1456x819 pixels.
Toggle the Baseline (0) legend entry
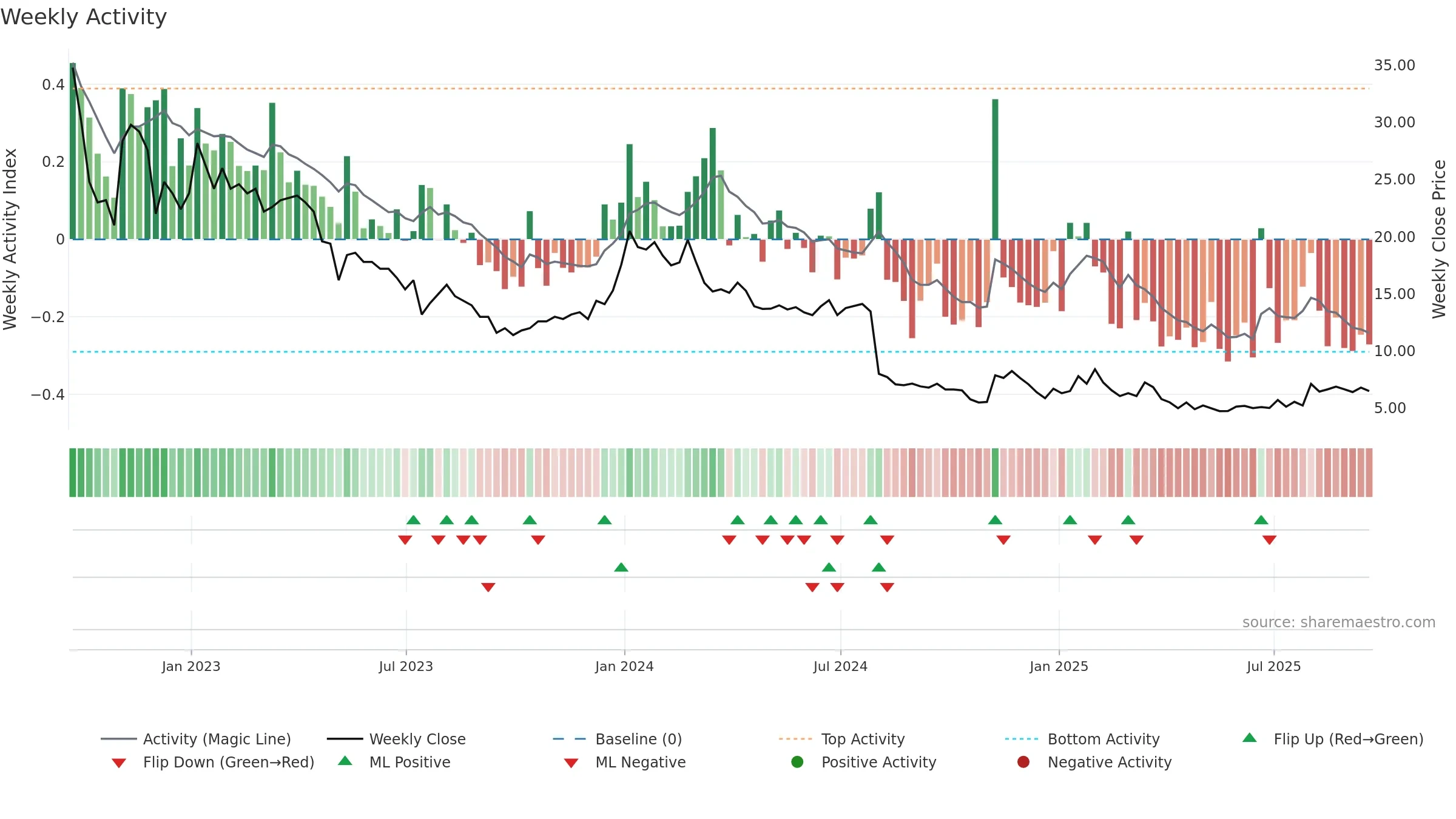(x=618, y=739)
